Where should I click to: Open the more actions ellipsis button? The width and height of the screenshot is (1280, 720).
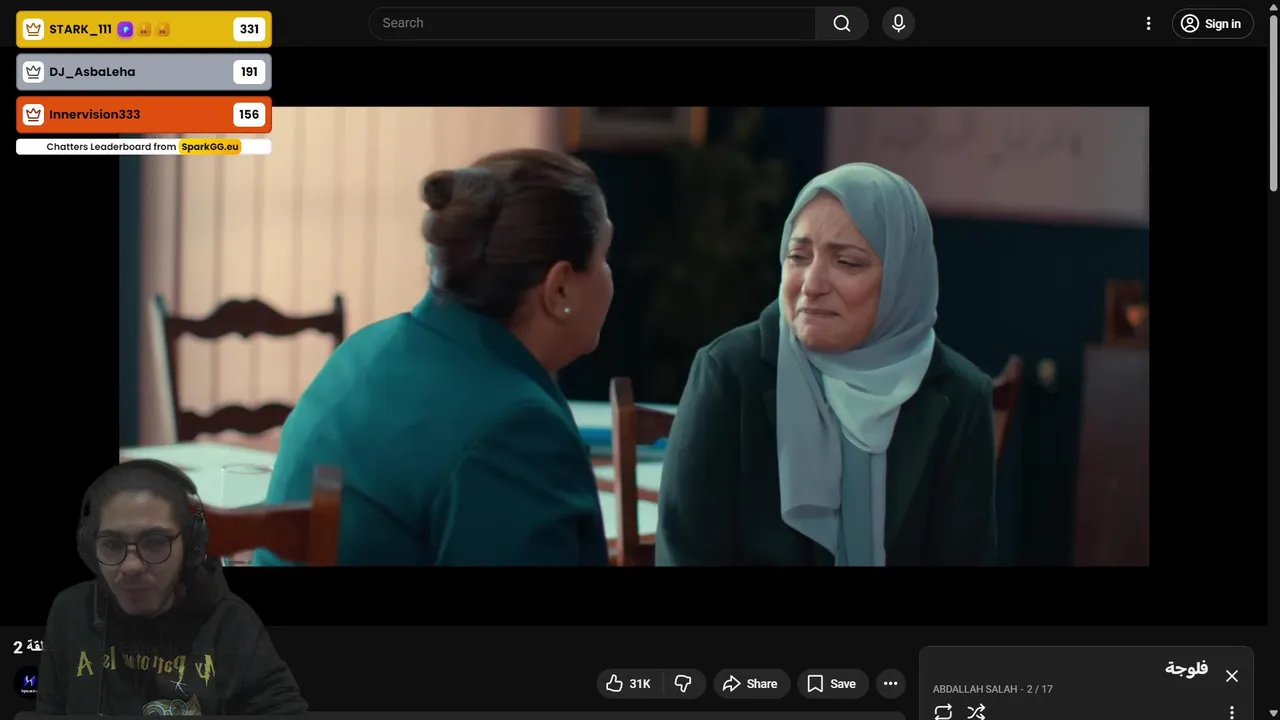tap(890, 684)
